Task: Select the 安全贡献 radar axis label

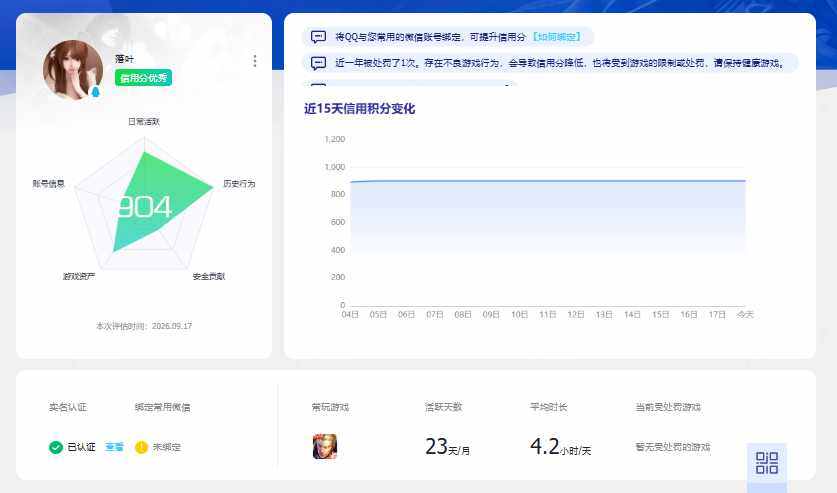Action: [209, 276]
